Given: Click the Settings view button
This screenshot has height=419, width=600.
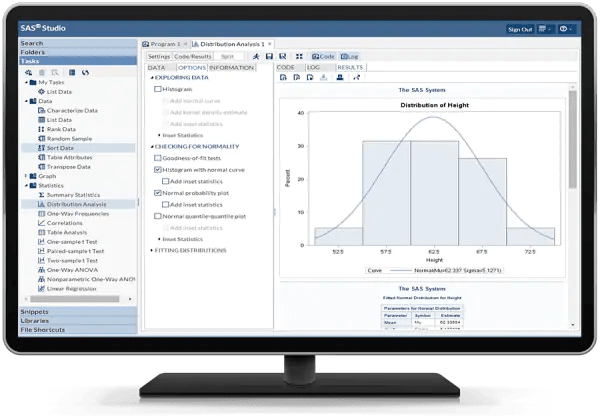Looking at the screenshot, I should (x=159, y=56).
